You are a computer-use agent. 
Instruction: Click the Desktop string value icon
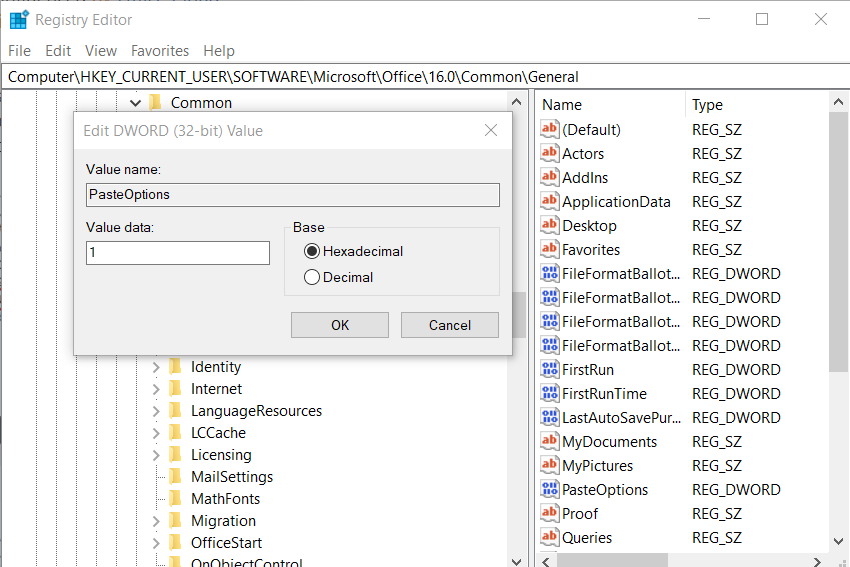(x=549, y=225)
